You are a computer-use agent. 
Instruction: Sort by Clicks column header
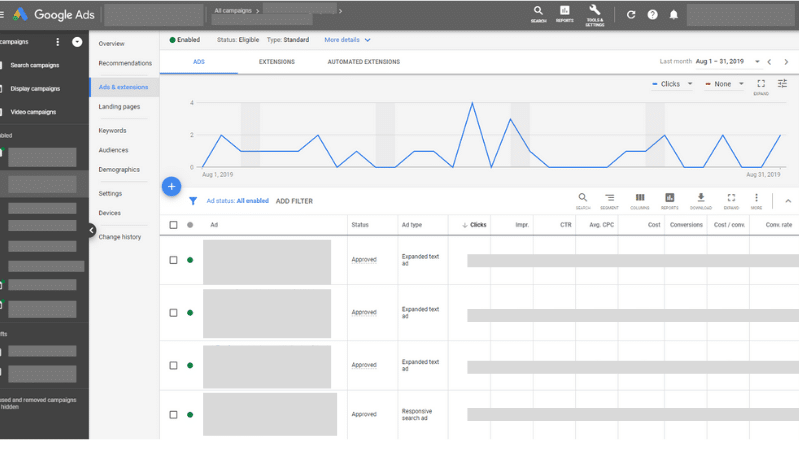pyautogui.click(x=474, y=225)
